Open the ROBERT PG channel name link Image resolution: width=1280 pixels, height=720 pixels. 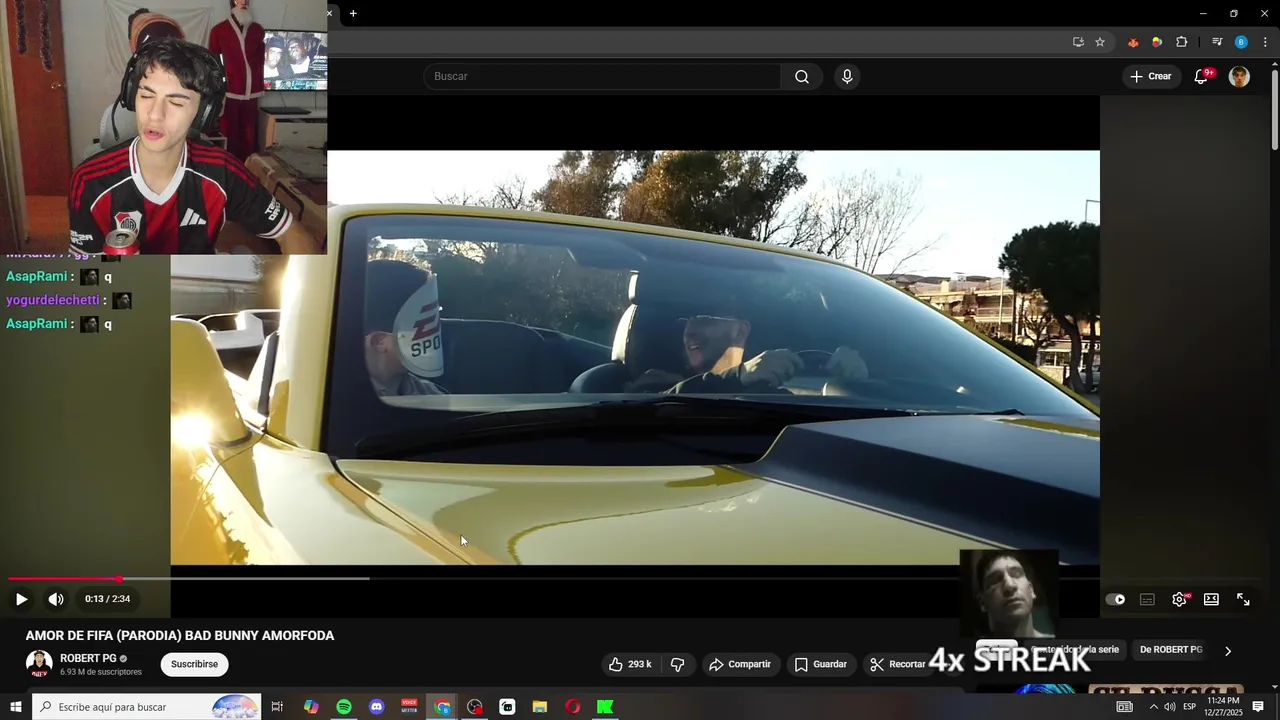click(x=88, y=658)
